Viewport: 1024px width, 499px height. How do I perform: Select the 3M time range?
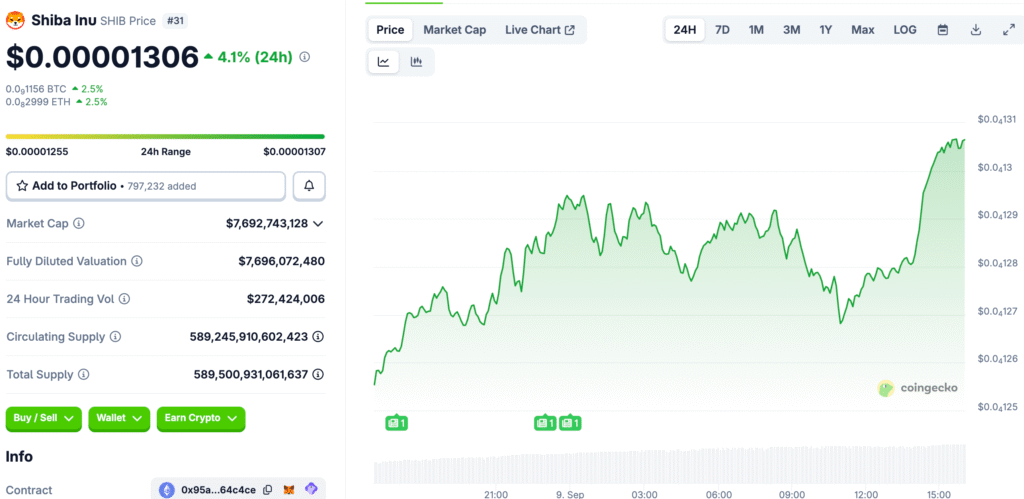click(792, 30)
